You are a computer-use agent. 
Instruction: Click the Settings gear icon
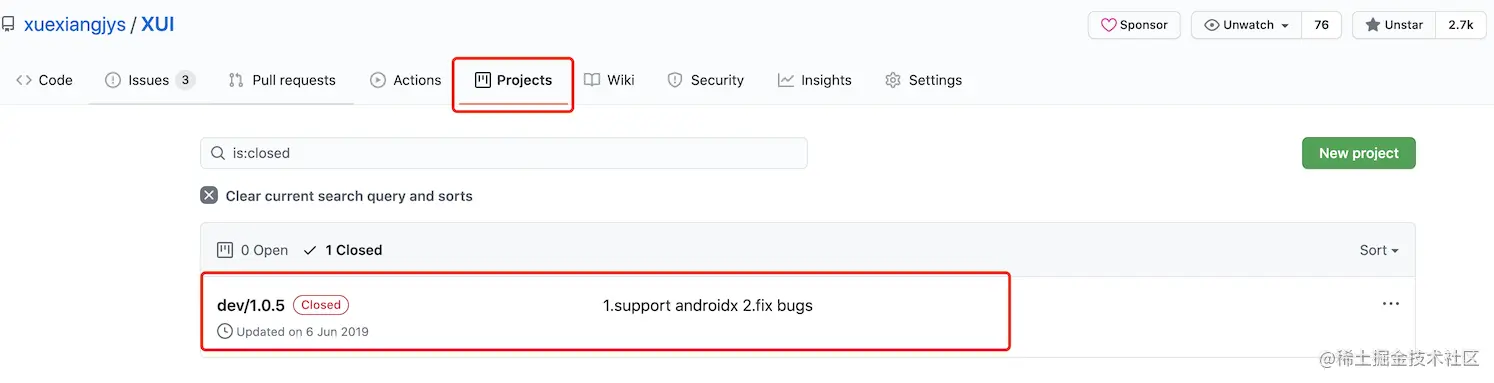point(893,80)
